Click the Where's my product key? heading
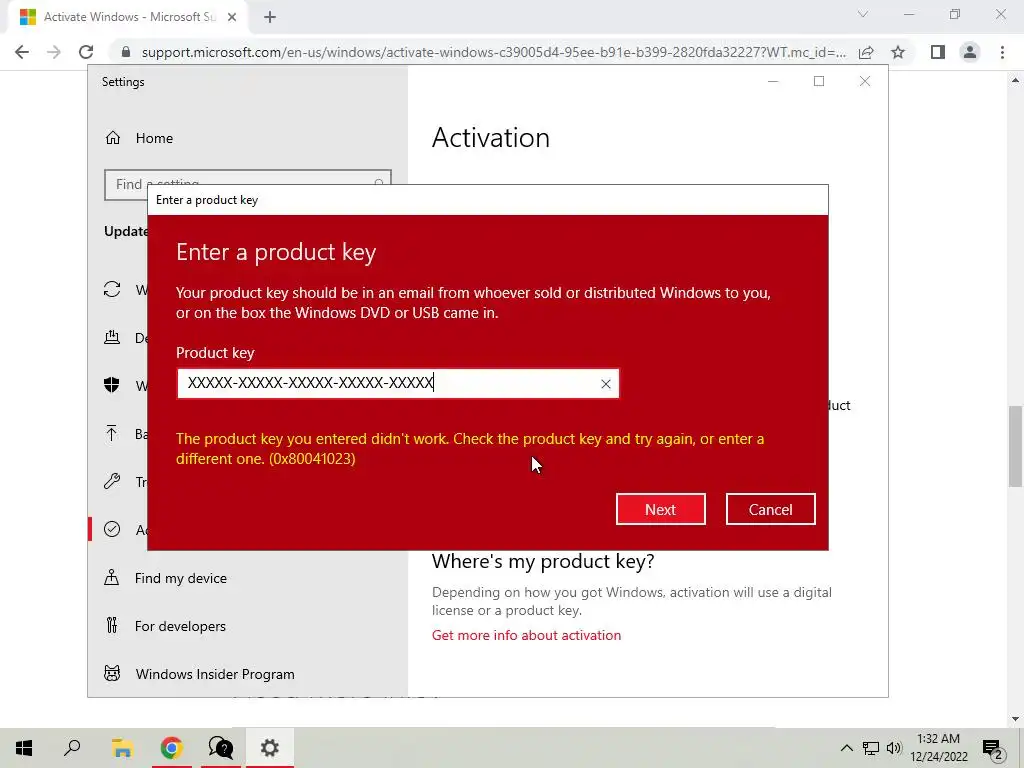The image size is (1024, 768). 543,562
